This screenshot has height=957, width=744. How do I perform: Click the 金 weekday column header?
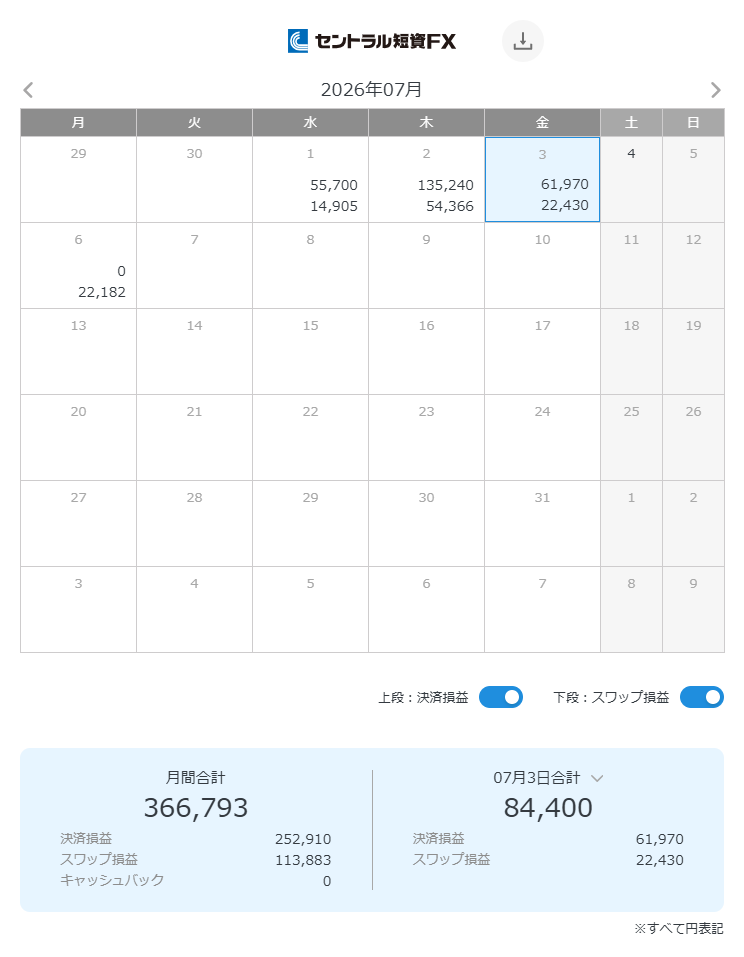(x=542, y=122)
